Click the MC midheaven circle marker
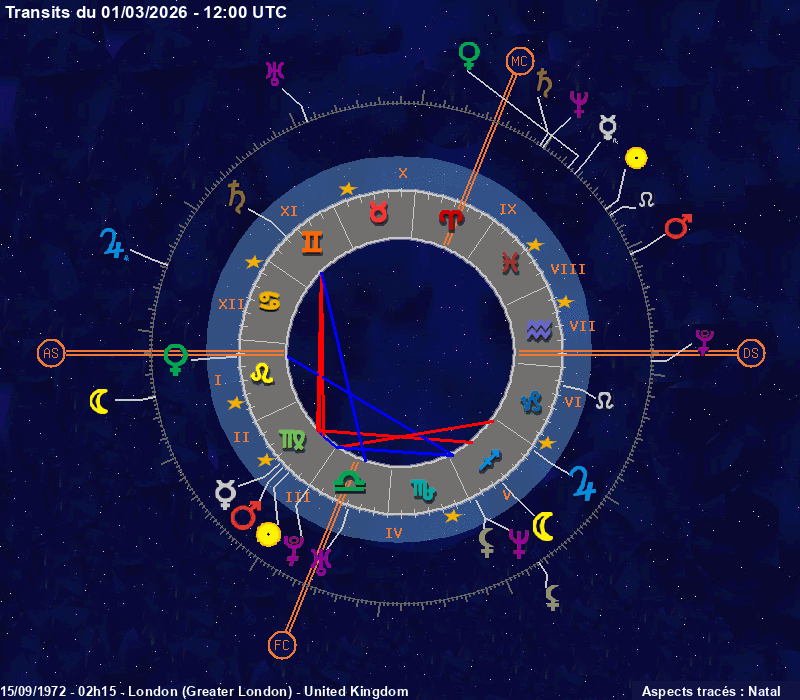The image size is (800, 700). (x=518, y=62)
